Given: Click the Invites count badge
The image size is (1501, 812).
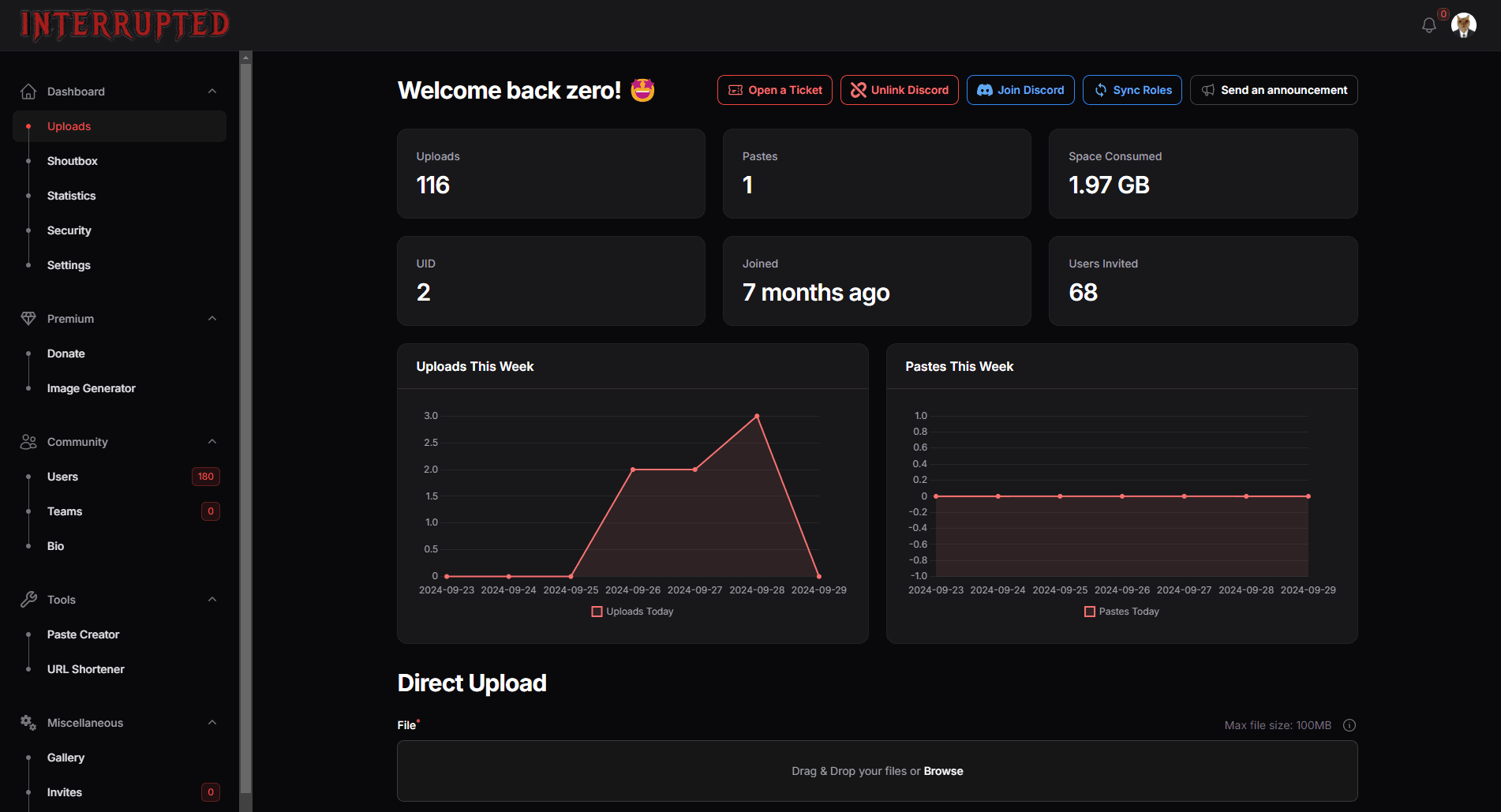Looking at the screenshot, I should (x=211, y=792).
